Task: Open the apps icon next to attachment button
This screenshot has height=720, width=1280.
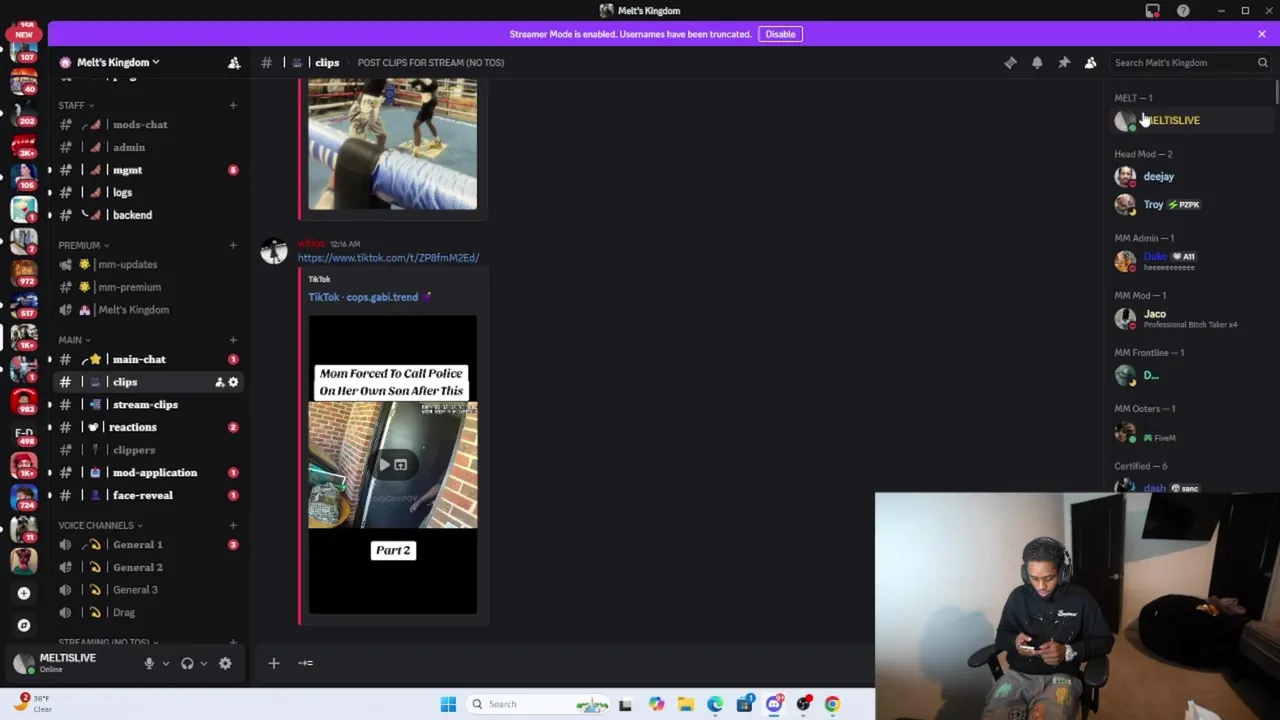Action: 305,662
